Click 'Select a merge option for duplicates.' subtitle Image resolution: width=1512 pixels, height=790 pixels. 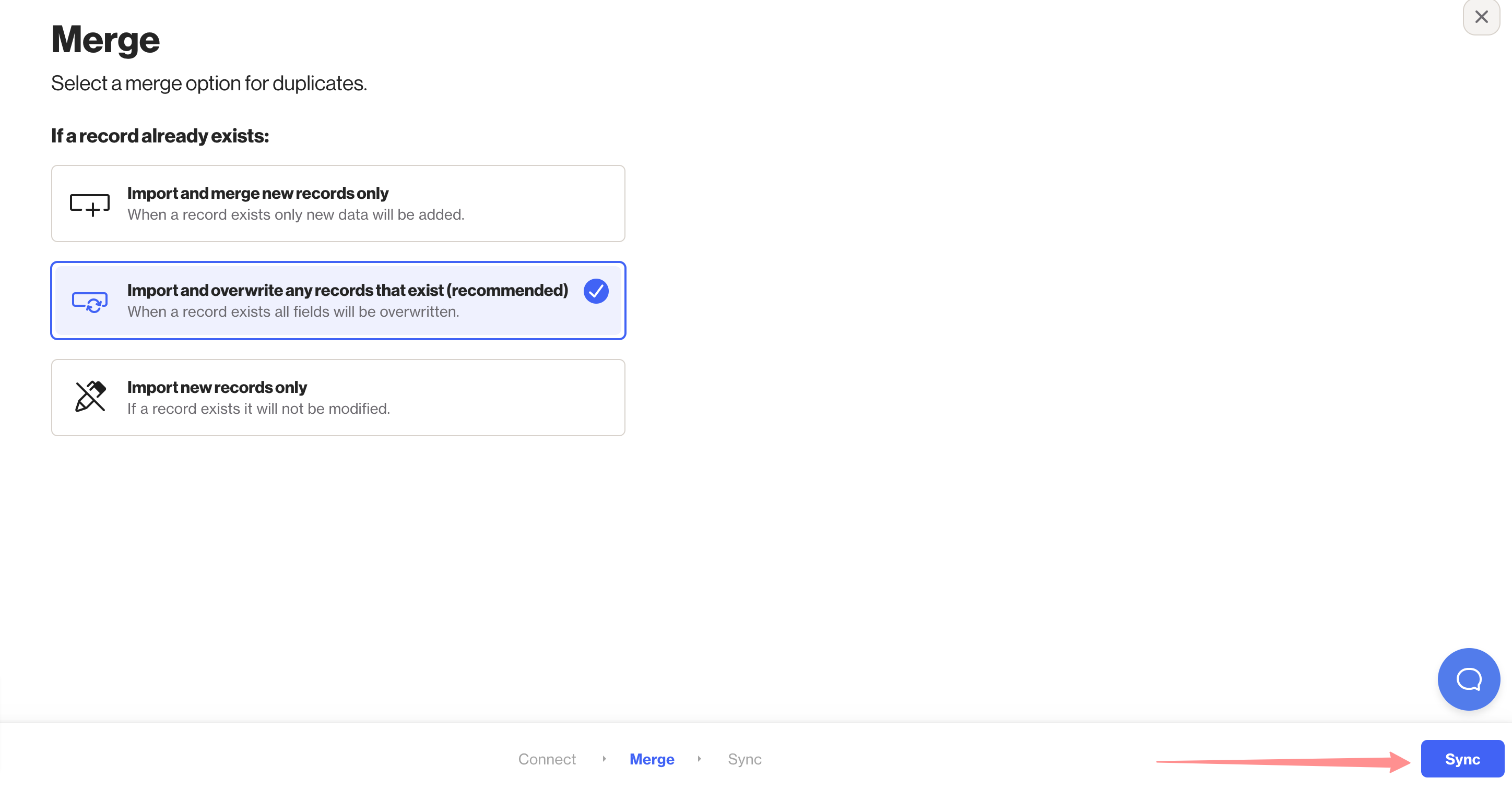209,83
